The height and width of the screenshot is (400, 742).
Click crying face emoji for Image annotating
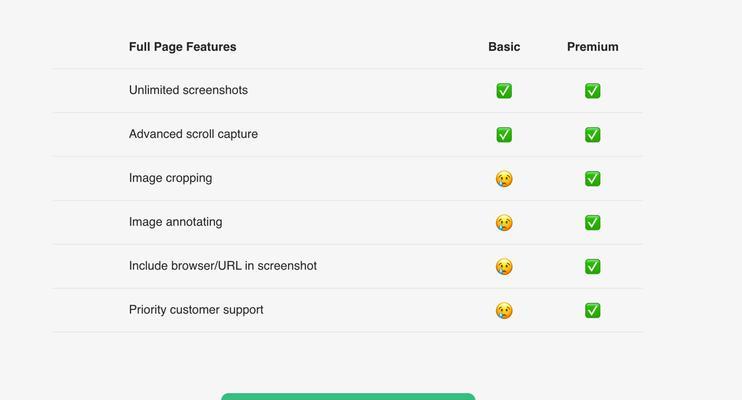point(504,222)
